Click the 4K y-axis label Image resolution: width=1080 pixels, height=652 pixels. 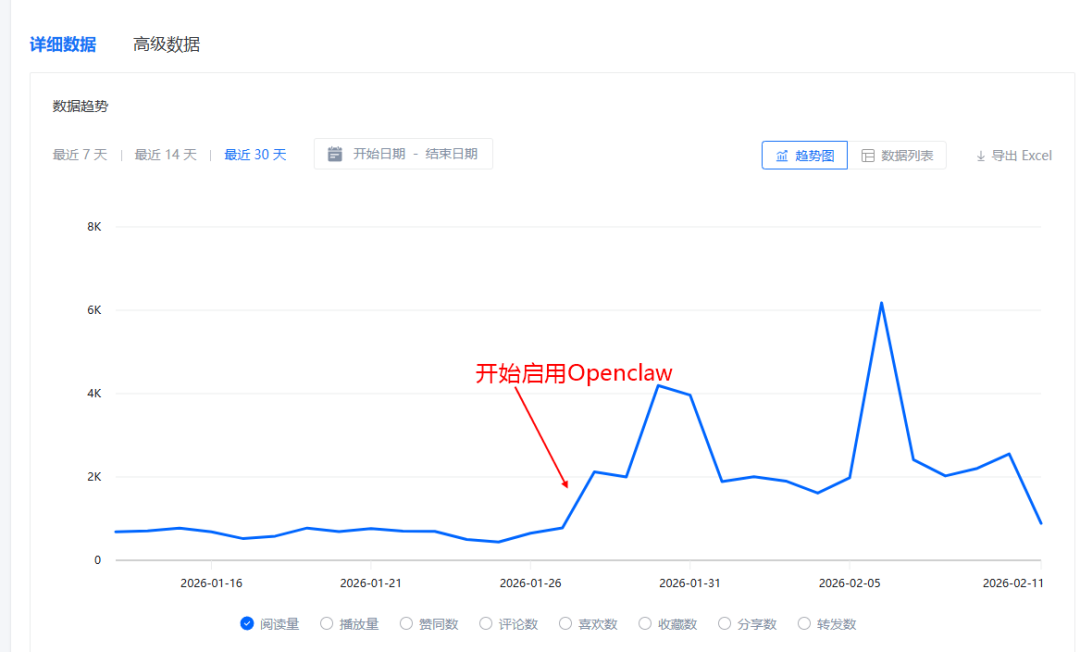[94, 394]
